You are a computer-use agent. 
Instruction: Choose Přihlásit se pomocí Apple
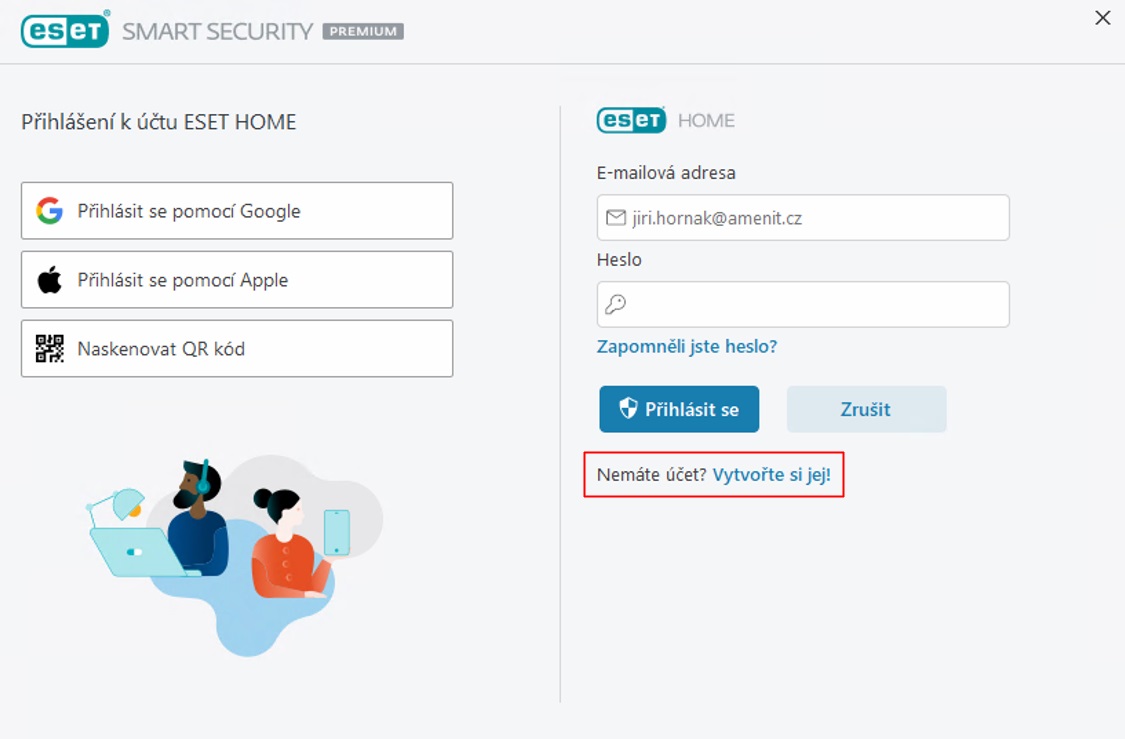pos(237,280)
